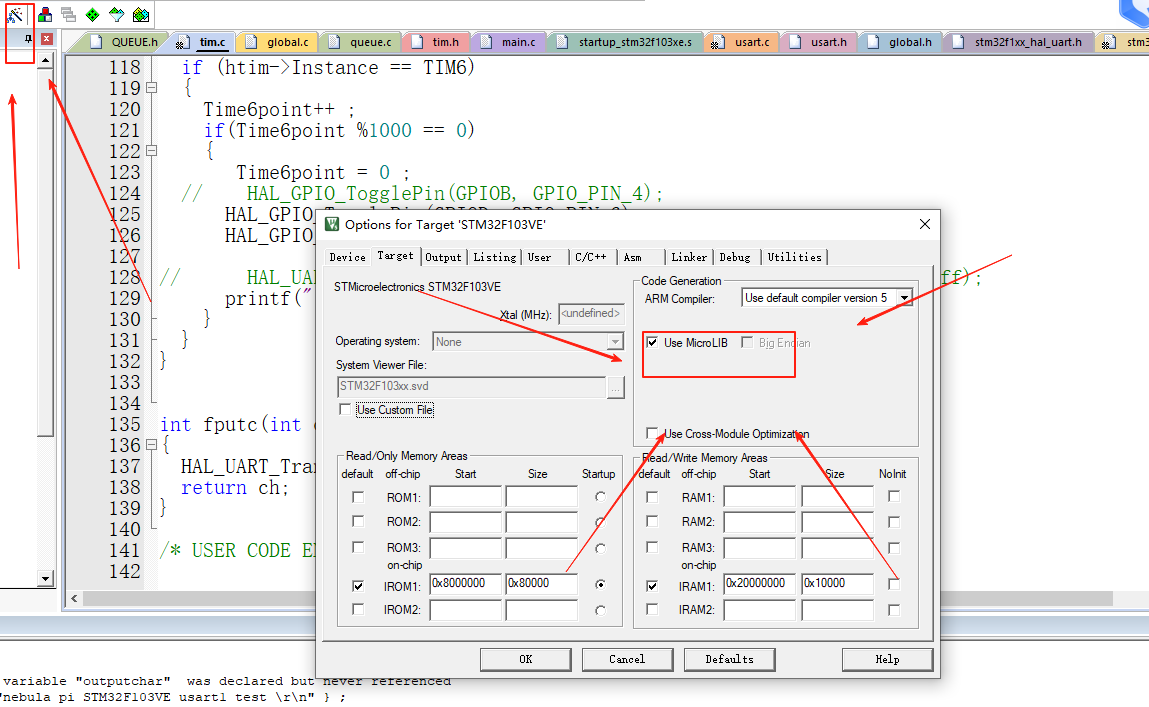The width and height of the screenshot is (1149, 707).
Task: Click Cancel in the Options dialog
Action: tap(627, 659)
